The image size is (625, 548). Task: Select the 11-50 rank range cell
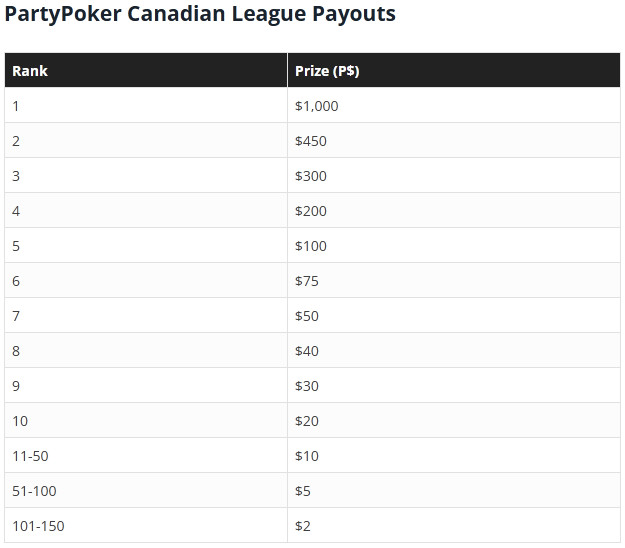point(146,456)
